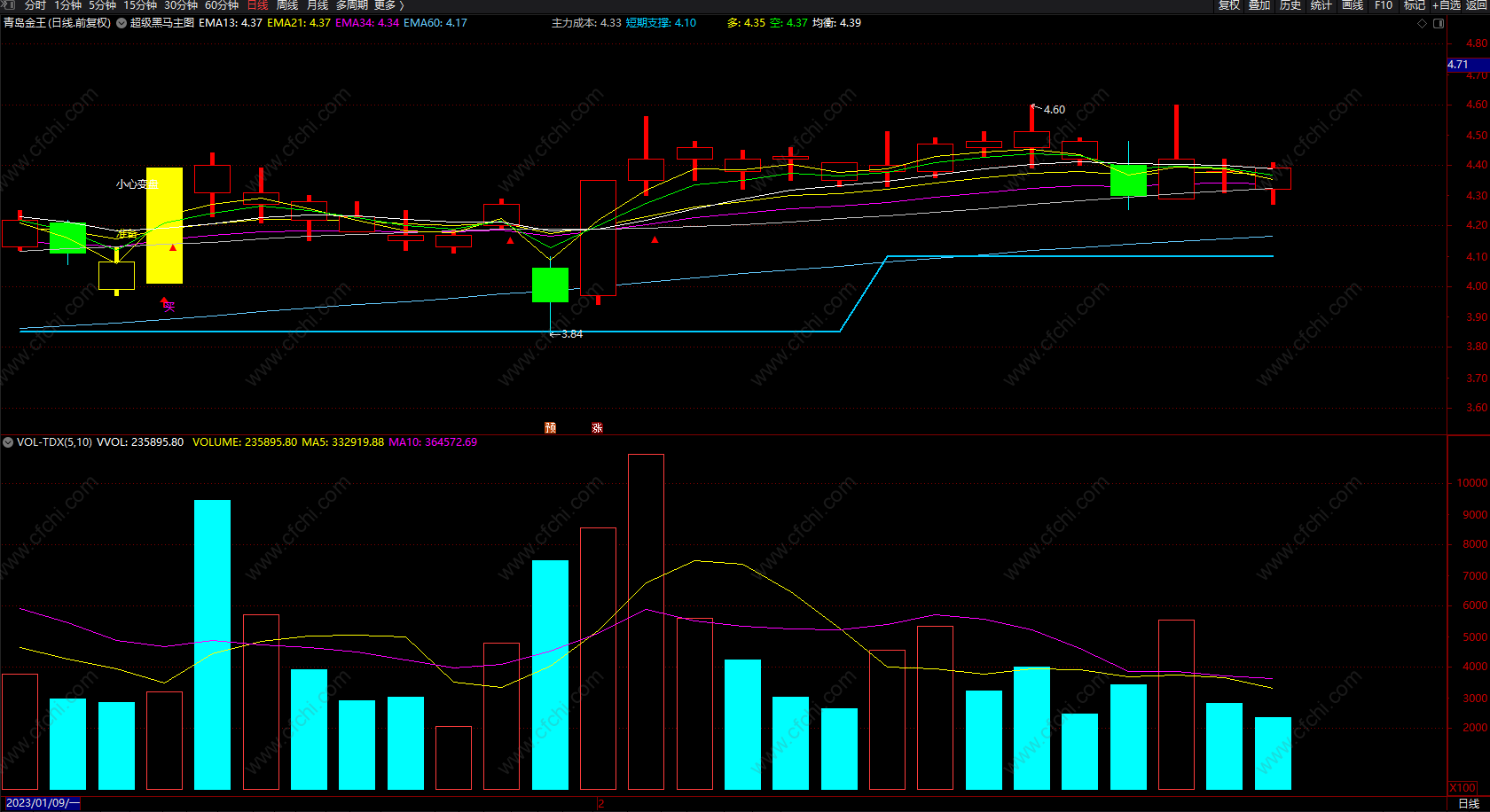Click the EMA13: 4.37 readout
Screen dimensions: 1490x812
pyautogui.click(x=231, y=23)
